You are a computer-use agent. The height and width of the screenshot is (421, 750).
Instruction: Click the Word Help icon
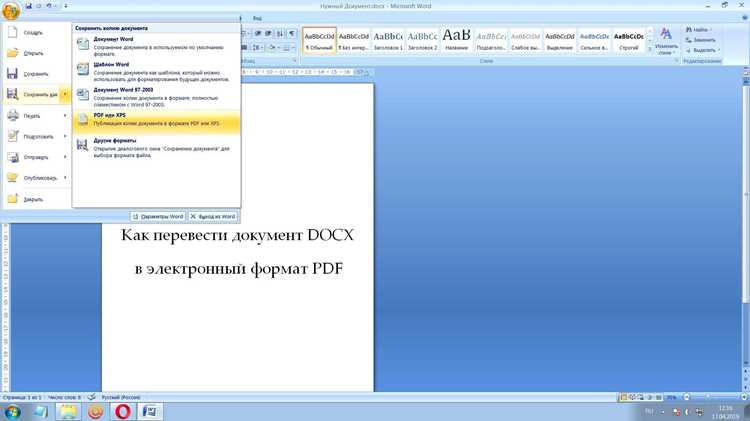(x=745, y=18)
